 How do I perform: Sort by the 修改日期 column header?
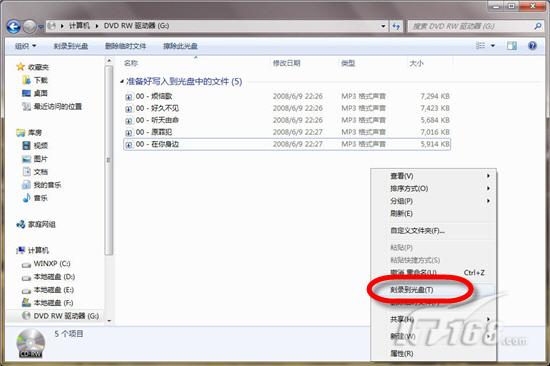287,63
